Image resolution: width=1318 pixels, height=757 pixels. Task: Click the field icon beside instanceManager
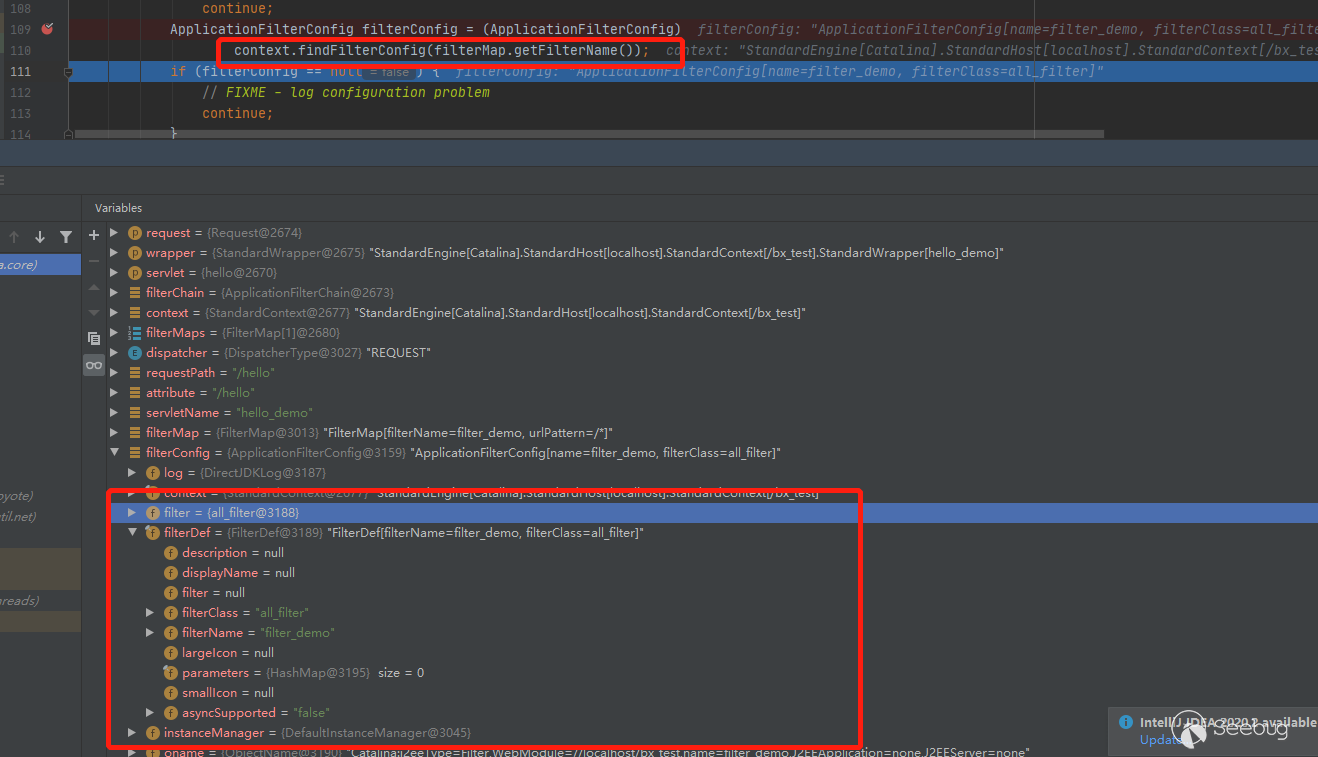point(153,733)
